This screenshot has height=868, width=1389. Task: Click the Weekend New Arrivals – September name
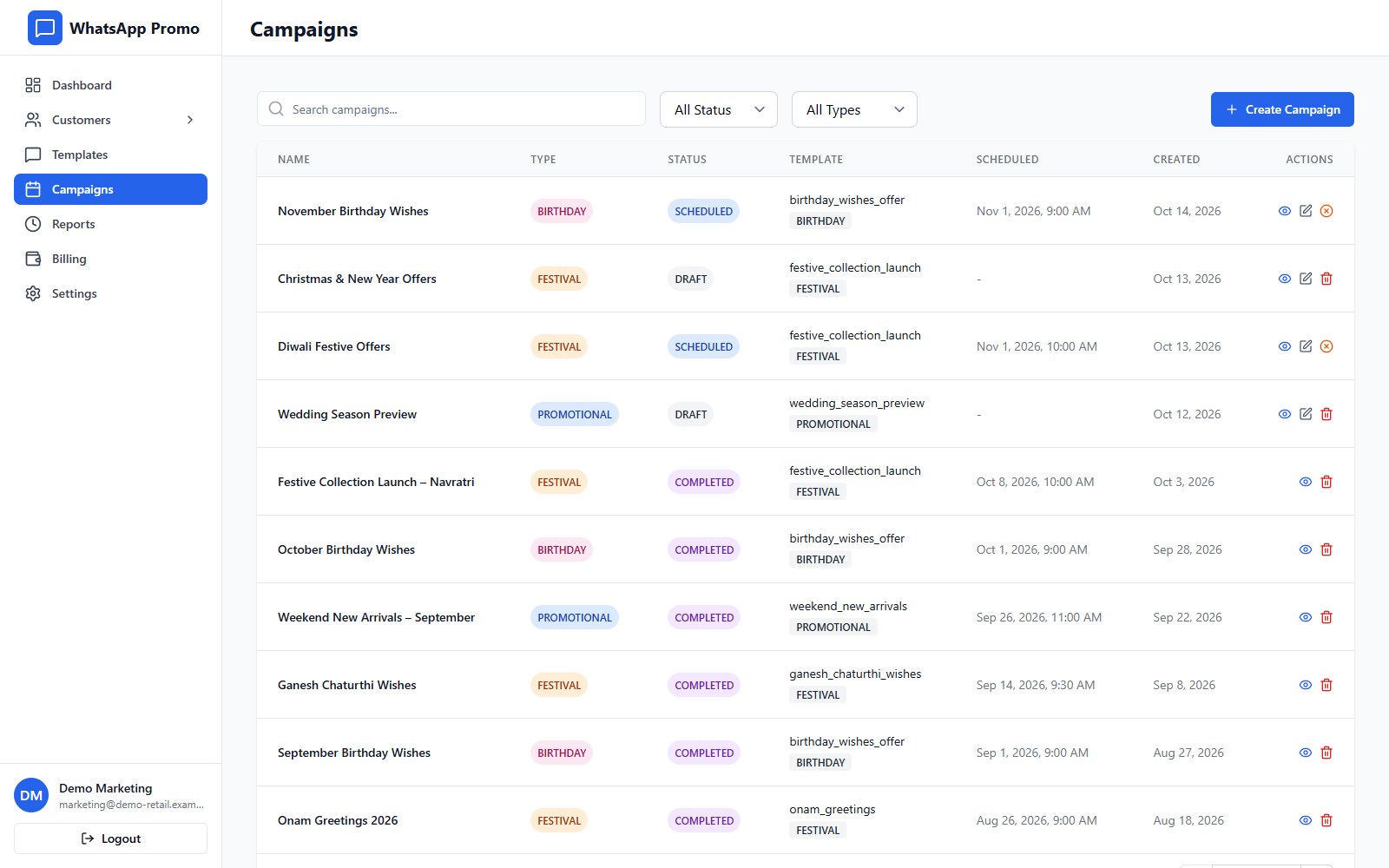[376, 617]
